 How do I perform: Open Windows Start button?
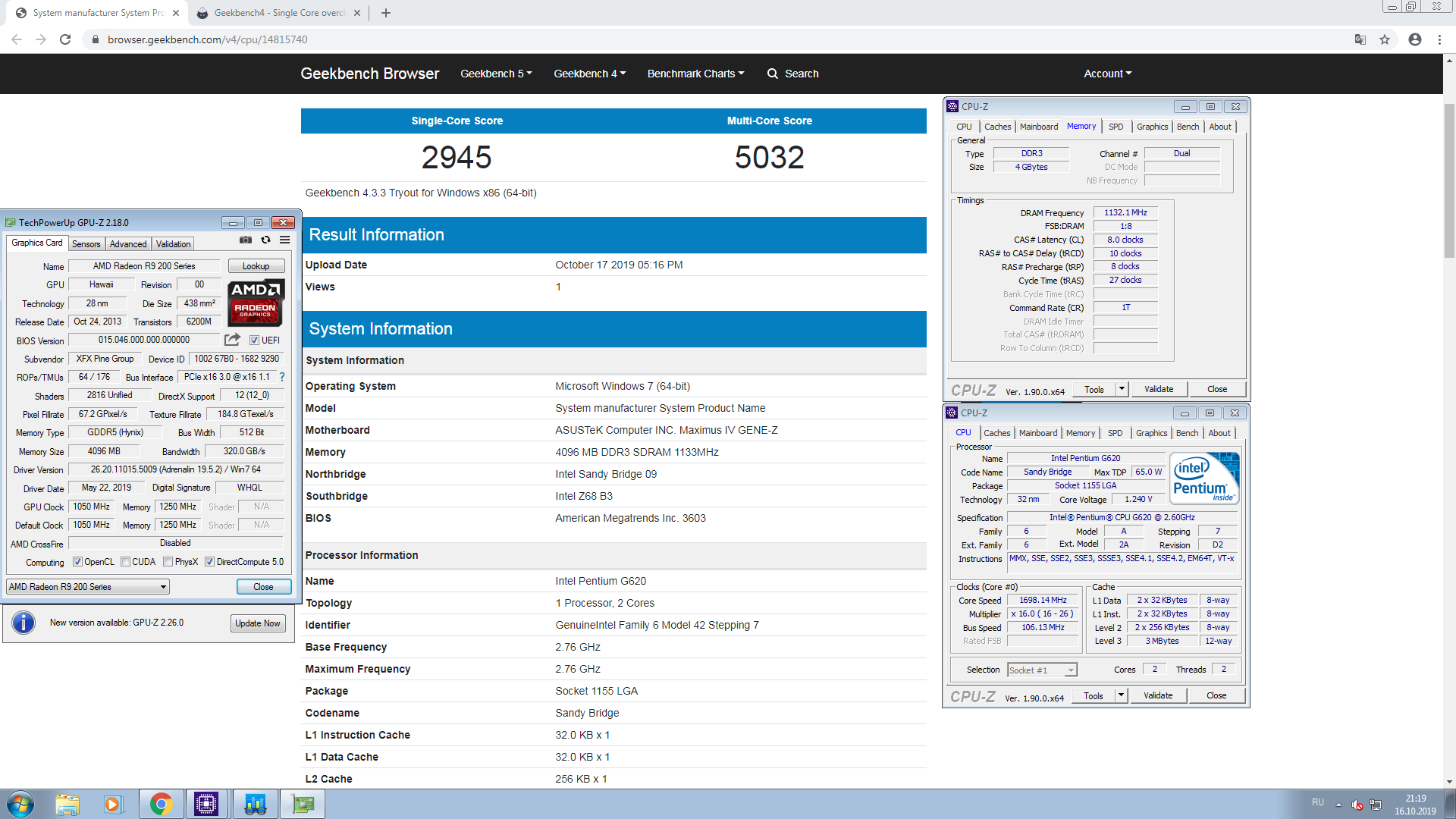[x=20, y=804]
